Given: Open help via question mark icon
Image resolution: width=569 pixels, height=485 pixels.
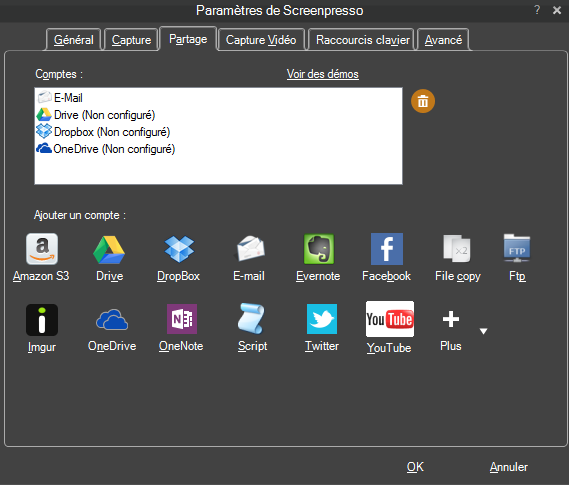Looking at the screenshot, I should coord(537,10).
